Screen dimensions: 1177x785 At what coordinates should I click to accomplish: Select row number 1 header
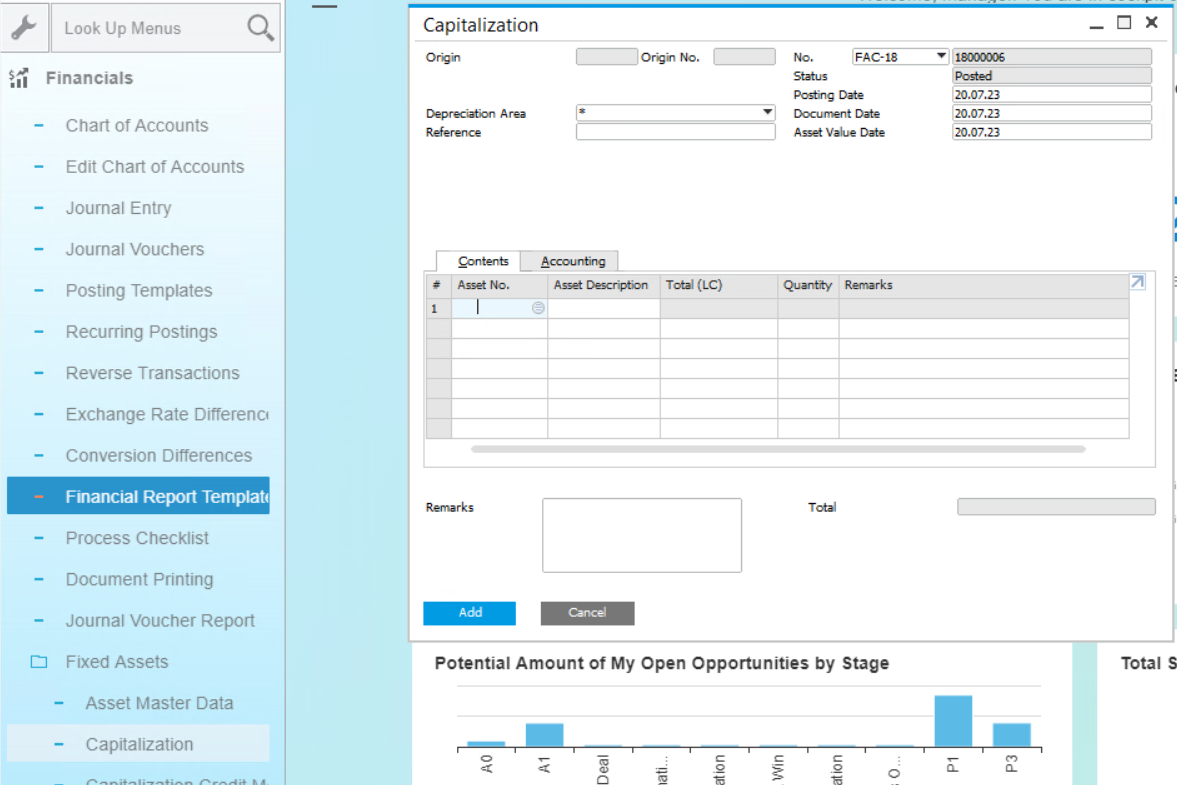[x=438, y=308]
